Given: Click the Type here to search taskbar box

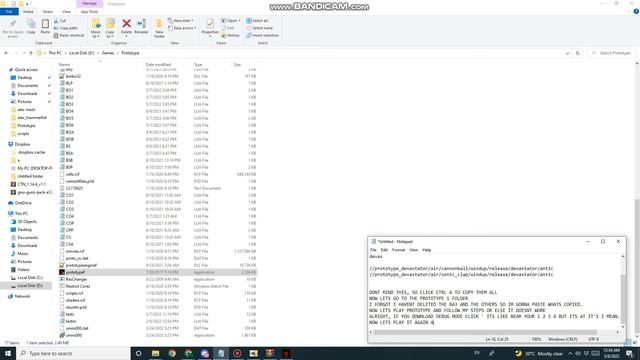Looking at the screenshot, I should click(x=73, y=353).
